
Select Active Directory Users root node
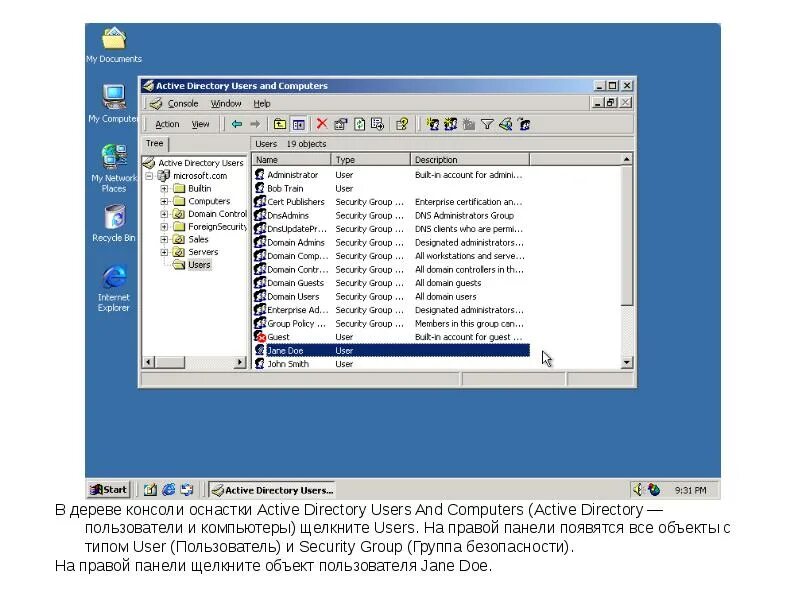click(201, 163)
